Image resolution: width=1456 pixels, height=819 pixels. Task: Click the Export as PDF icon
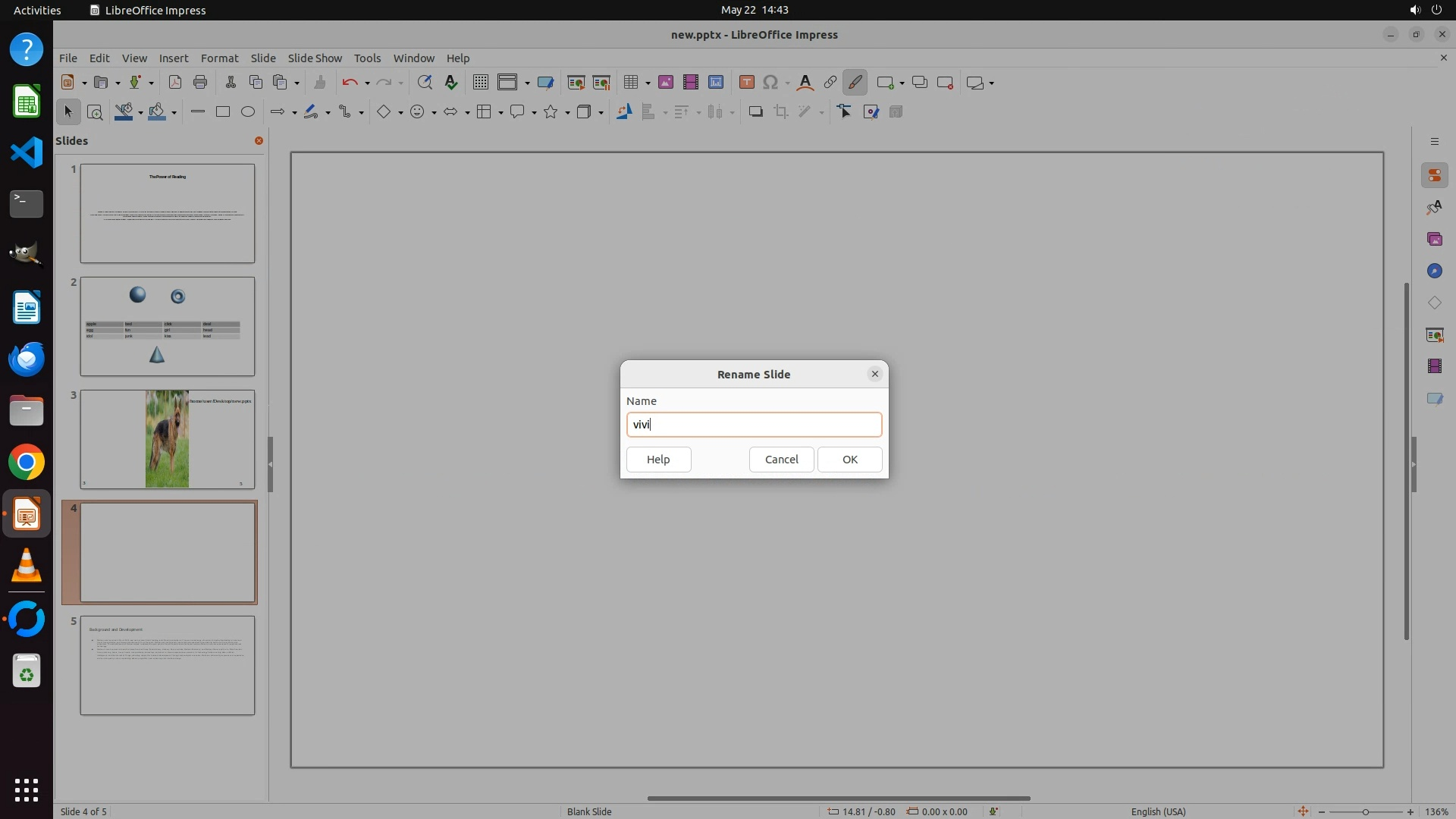(x=175, y=83)
